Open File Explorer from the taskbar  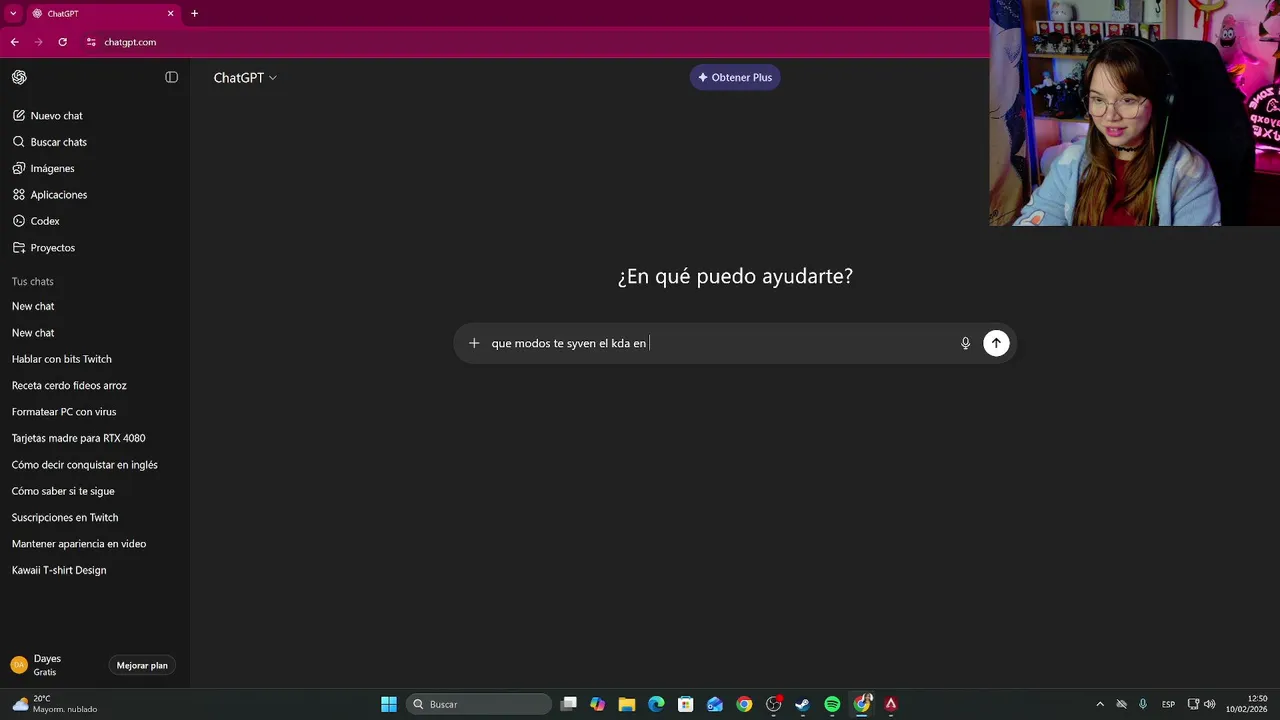[627, 704]
